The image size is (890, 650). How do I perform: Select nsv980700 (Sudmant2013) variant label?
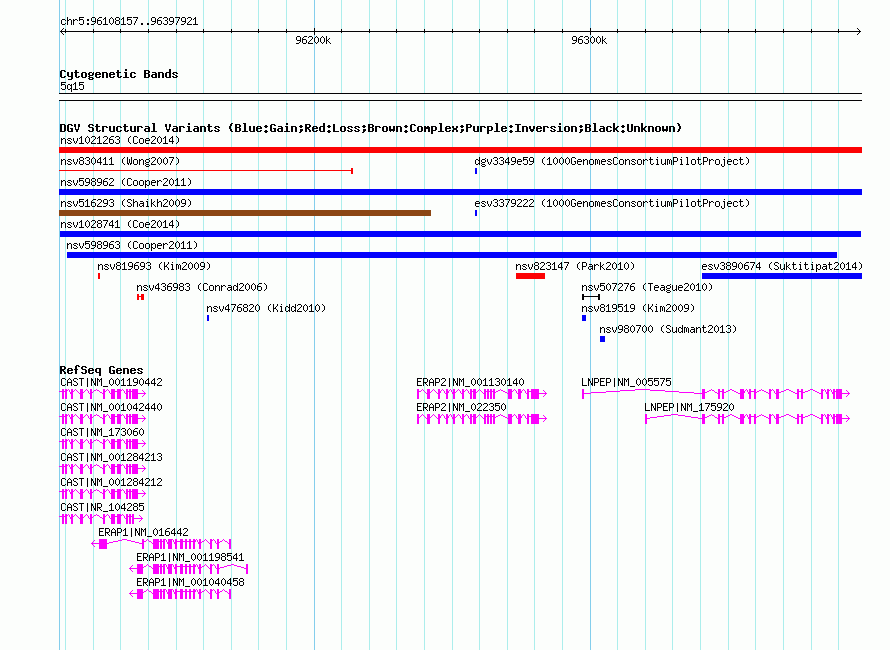click(x=668, y=329)
